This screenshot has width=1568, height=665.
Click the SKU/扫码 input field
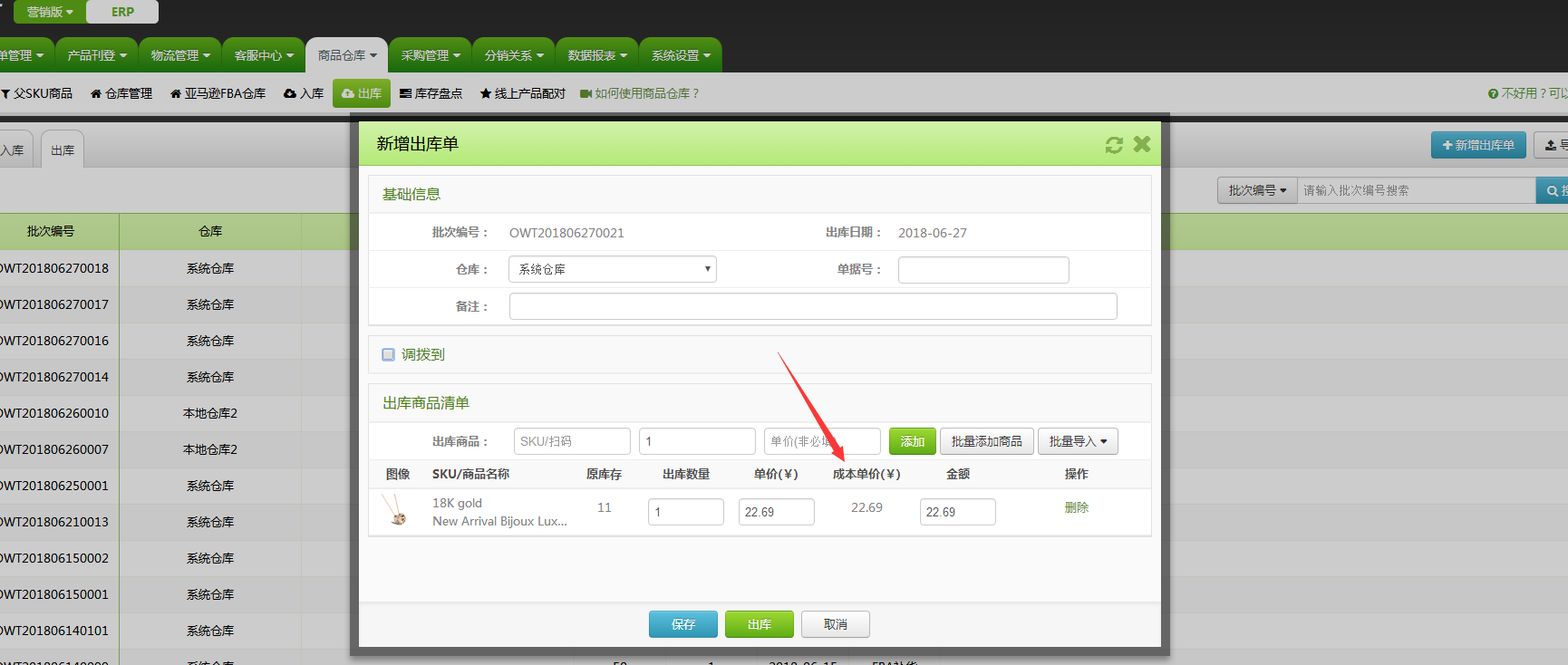[572, 441]
